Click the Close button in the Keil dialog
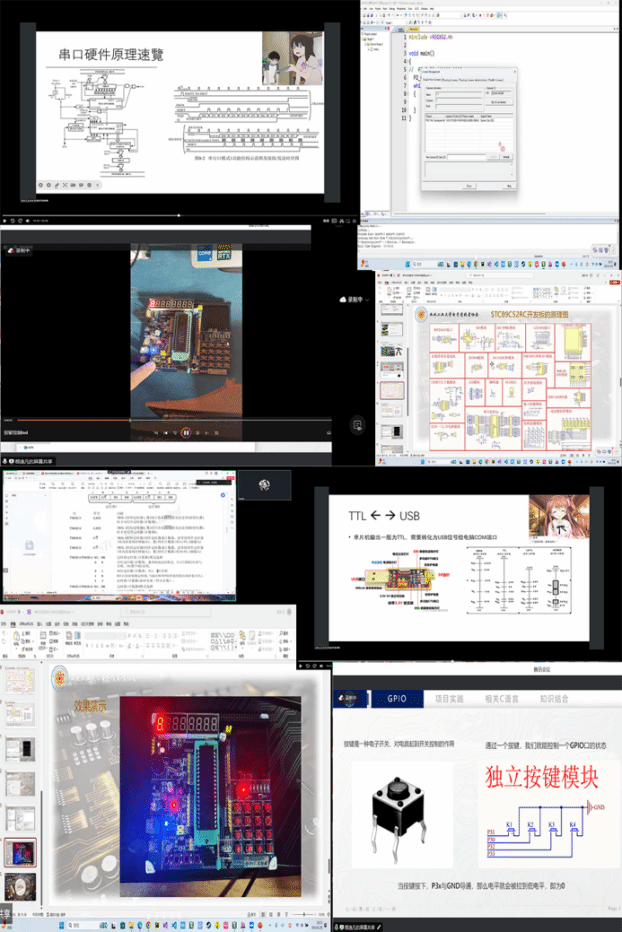The width and height of the screenshot is (622, 932). (469, 185)
